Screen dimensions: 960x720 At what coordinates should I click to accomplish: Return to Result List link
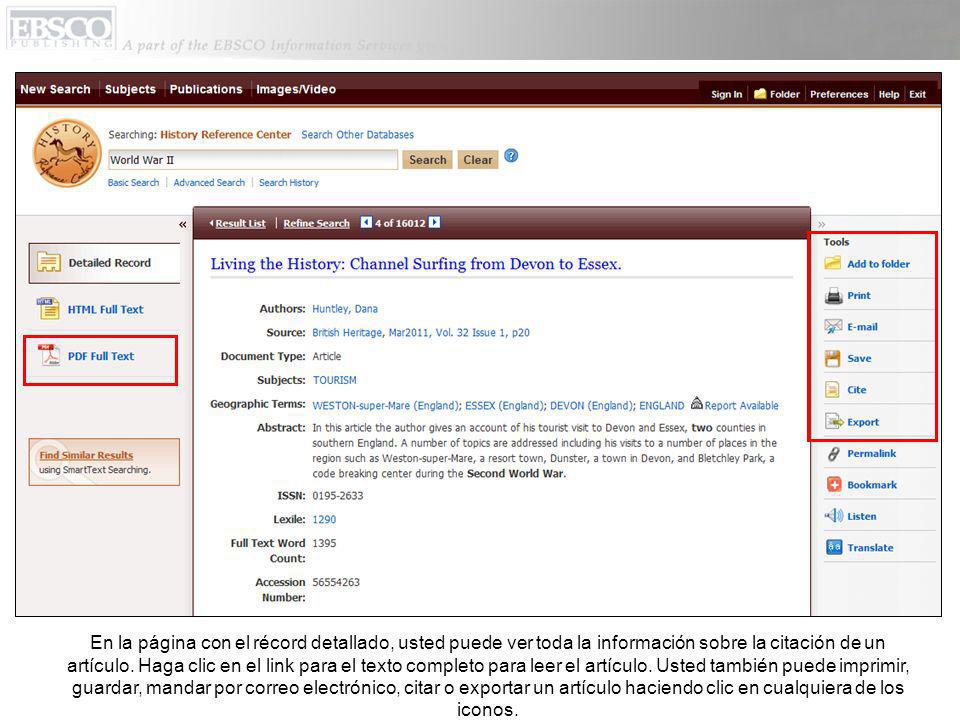click(x=240, y=223)
